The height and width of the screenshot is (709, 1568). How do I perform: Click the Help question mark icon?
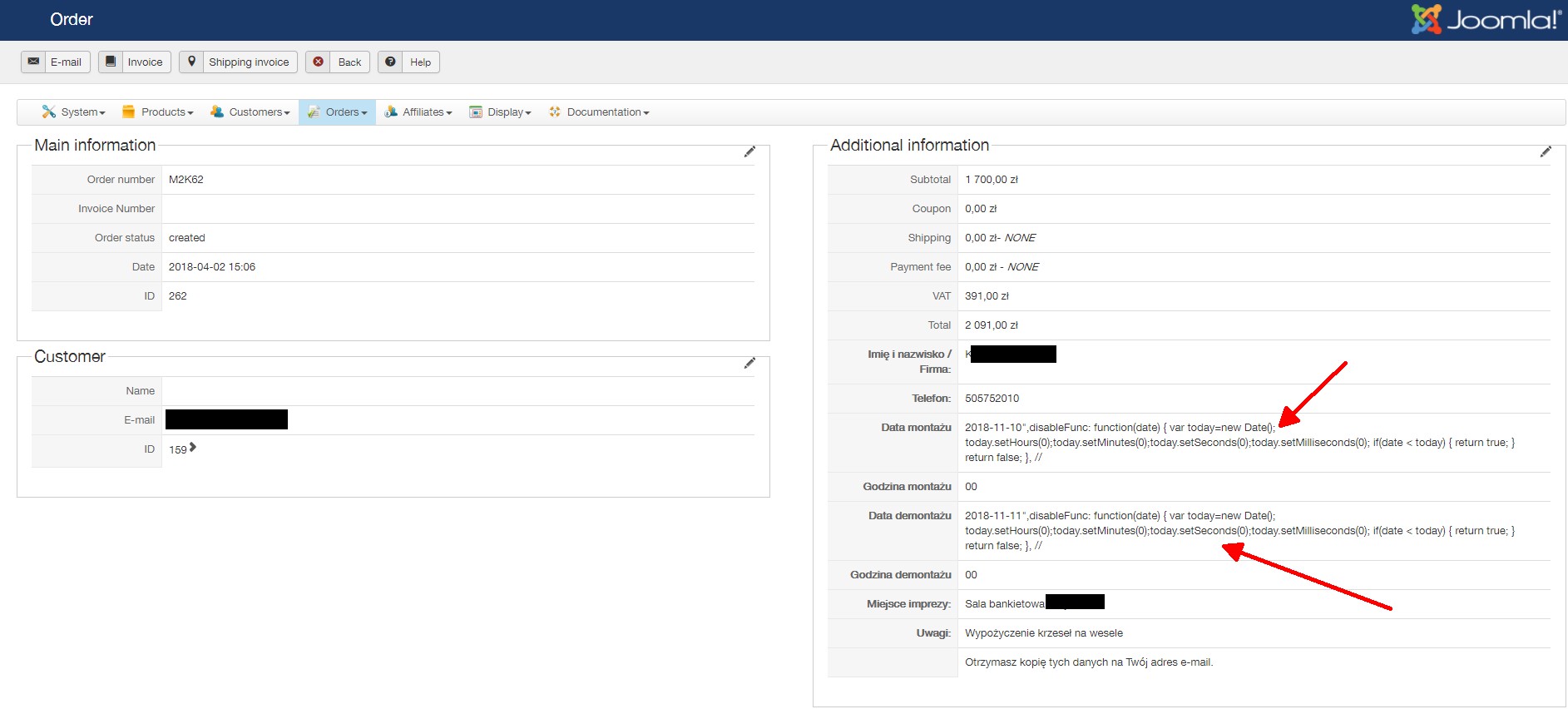(x=390, y=62)
